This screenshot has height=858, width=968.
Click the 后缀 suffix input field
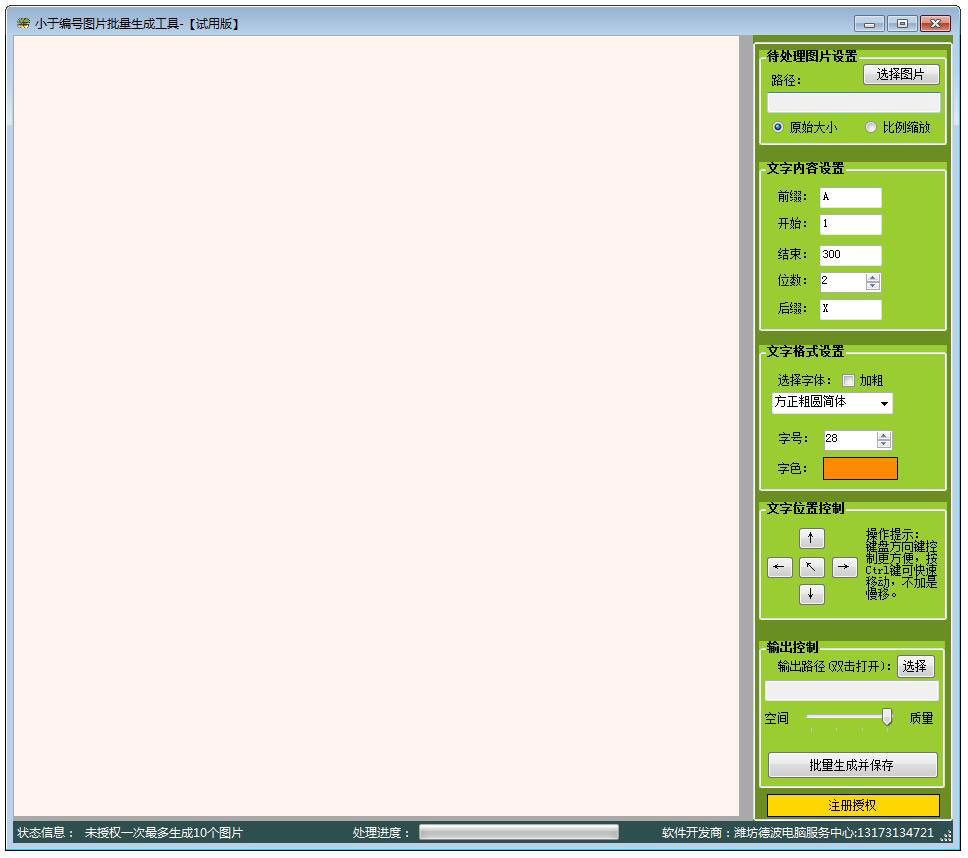(x=850, y=309)
